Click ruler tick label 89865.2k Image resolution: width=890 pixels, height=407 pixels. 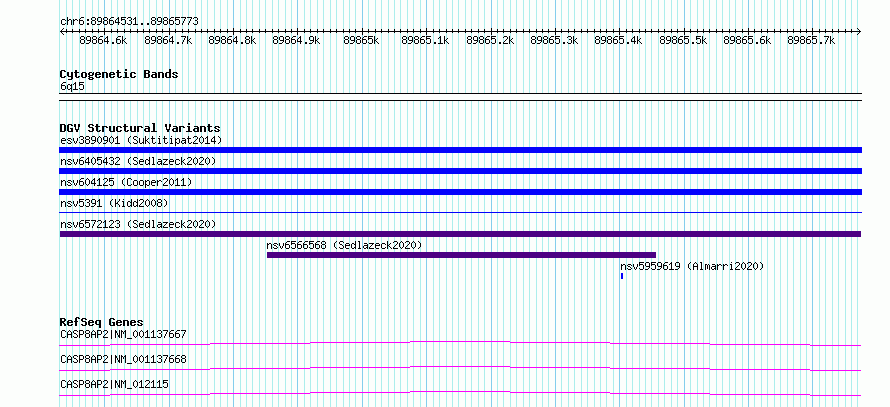(490, 41)
